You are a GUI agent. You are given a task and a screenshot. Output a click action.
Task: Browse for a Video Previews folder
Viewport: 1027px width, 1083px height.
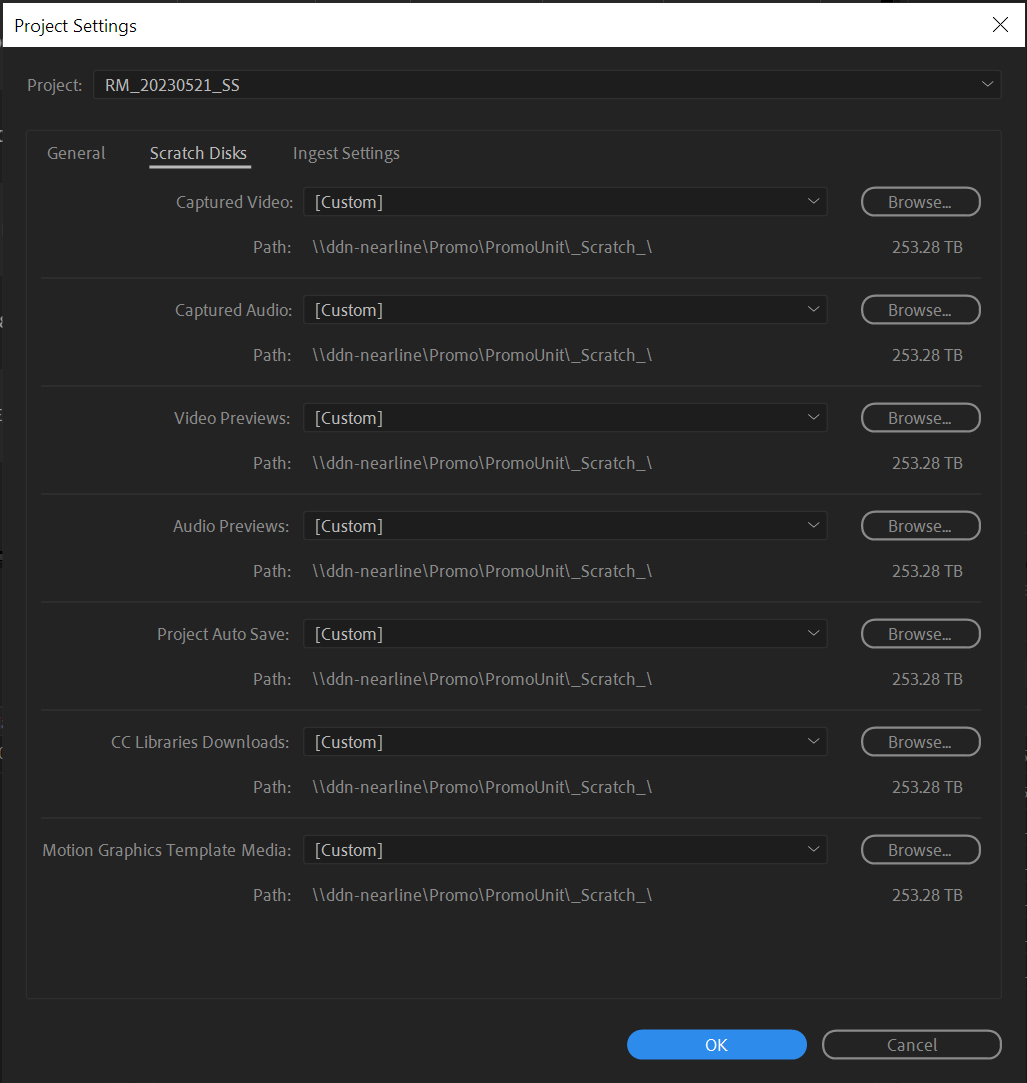[x=920, y=417]
